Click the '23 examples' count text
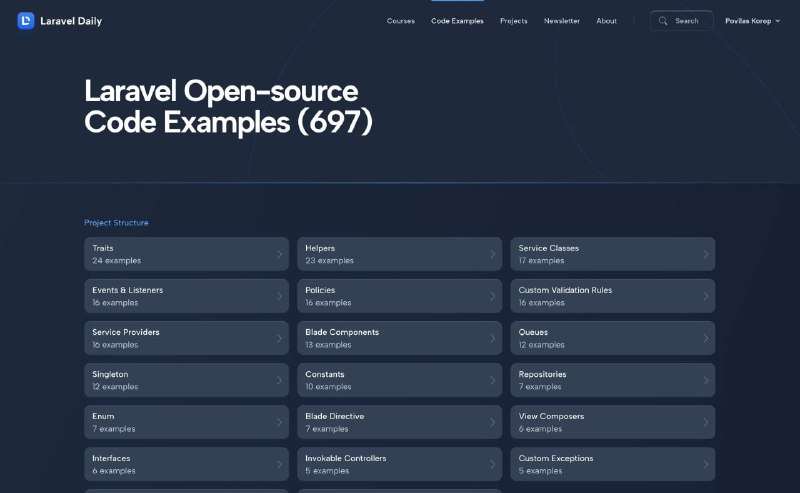The image size is (800, 493). pos(329,260)
